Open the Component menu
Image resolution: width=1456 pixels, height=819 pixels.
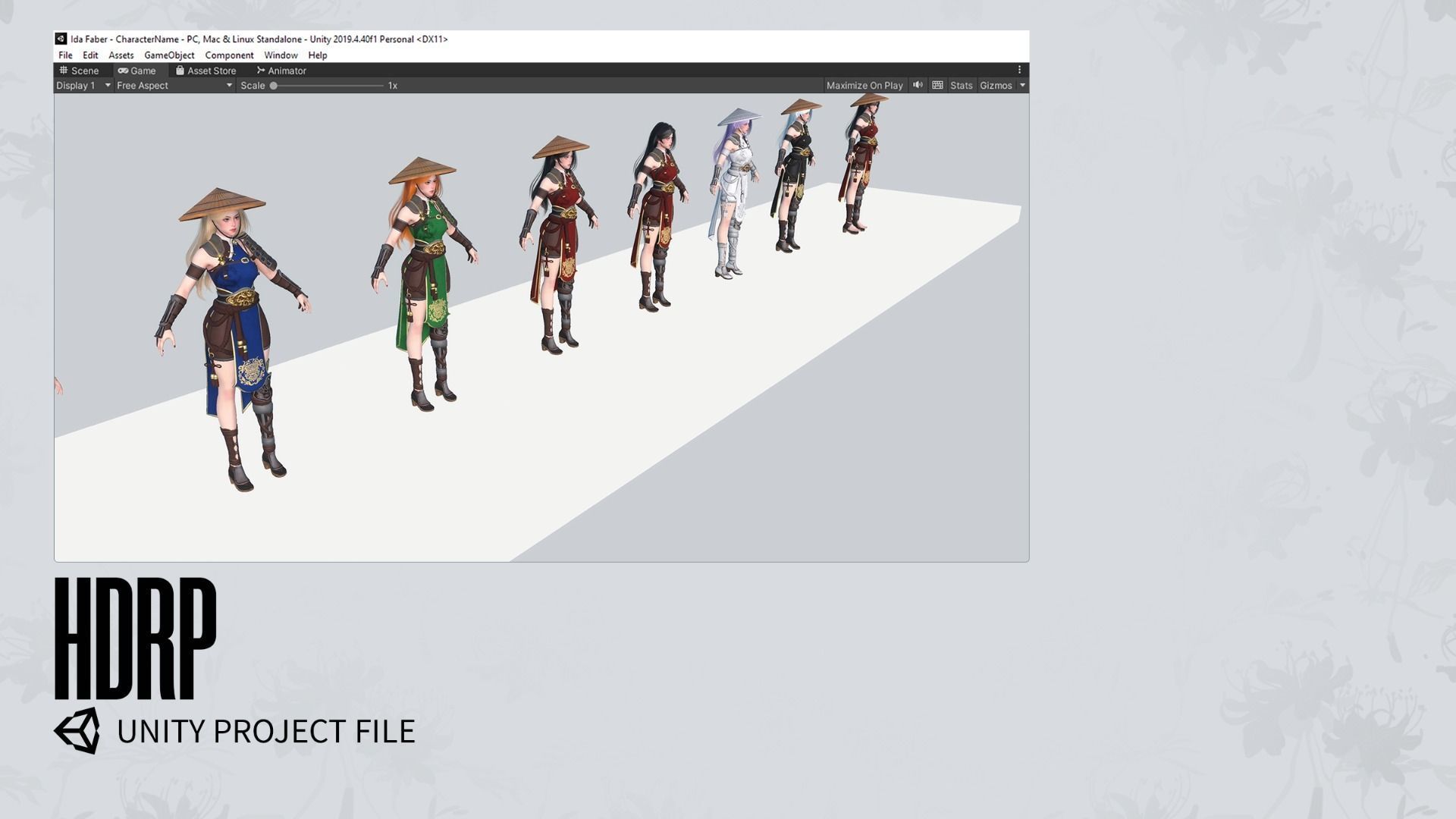(229, 55)
